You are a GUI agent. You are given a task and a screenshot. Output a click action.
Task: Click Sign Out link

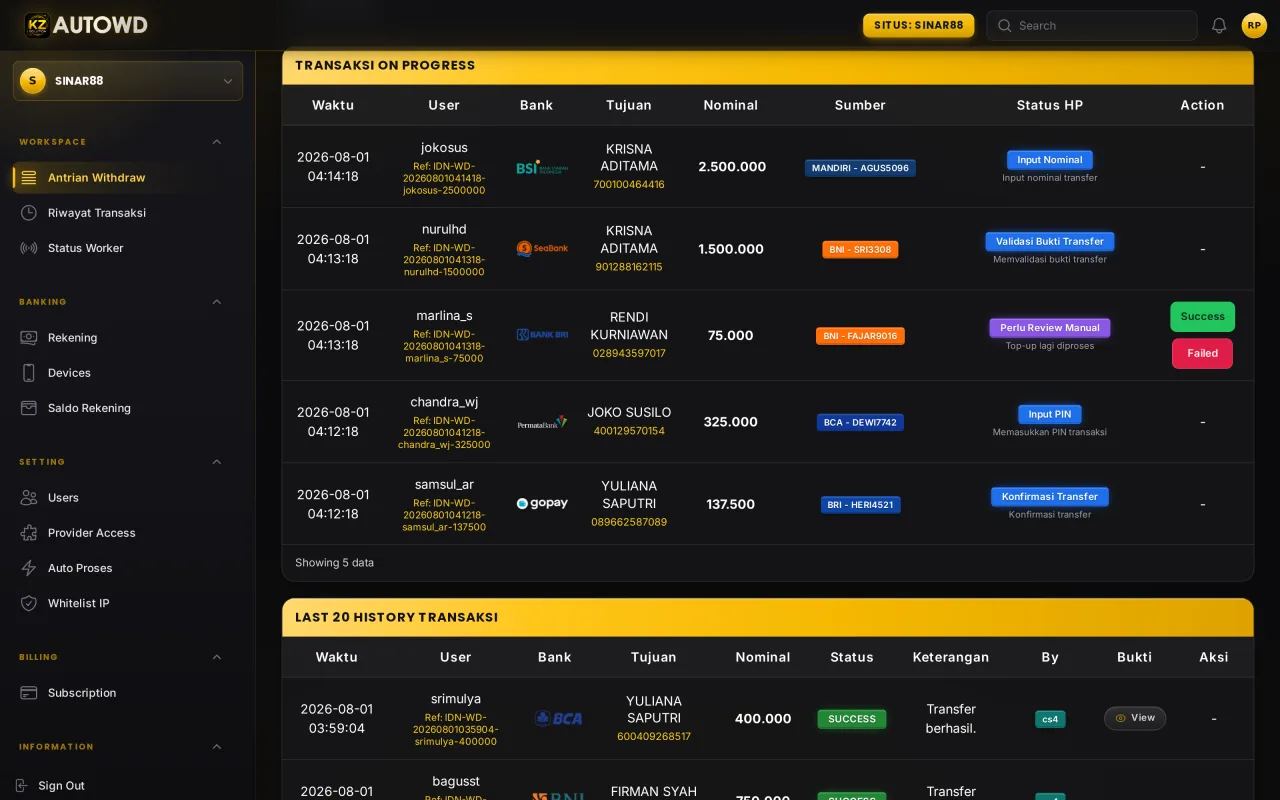[x=61, y=786]
